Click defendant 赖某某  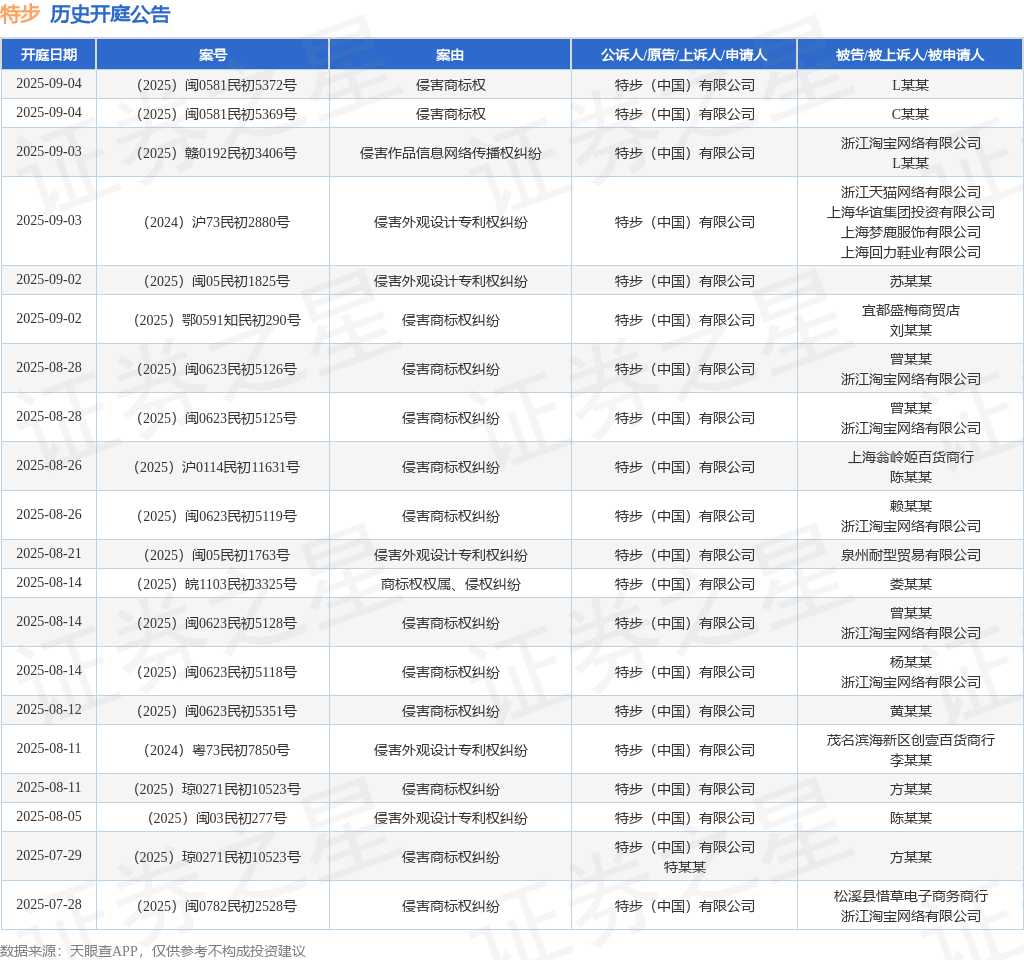click(910, 506)
